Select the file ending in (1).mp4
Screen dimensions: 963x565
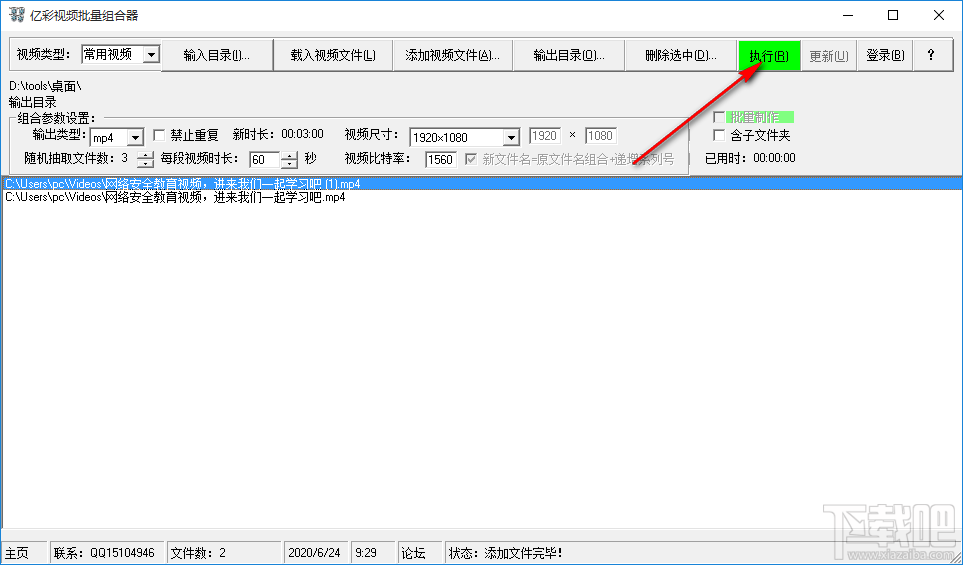point(482,184)
